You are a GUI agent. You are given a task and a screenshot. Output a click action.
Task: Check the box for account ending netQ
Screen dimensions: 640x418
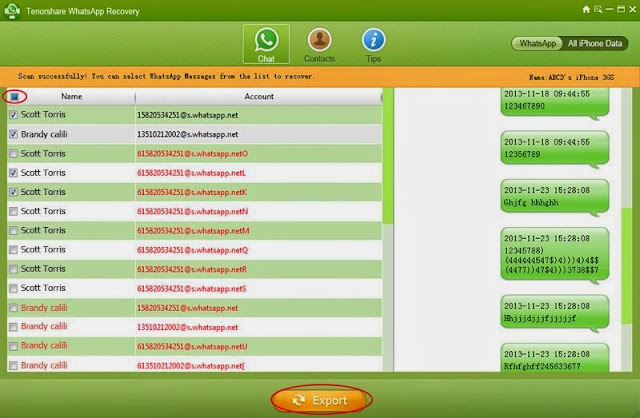coord(13,249)
